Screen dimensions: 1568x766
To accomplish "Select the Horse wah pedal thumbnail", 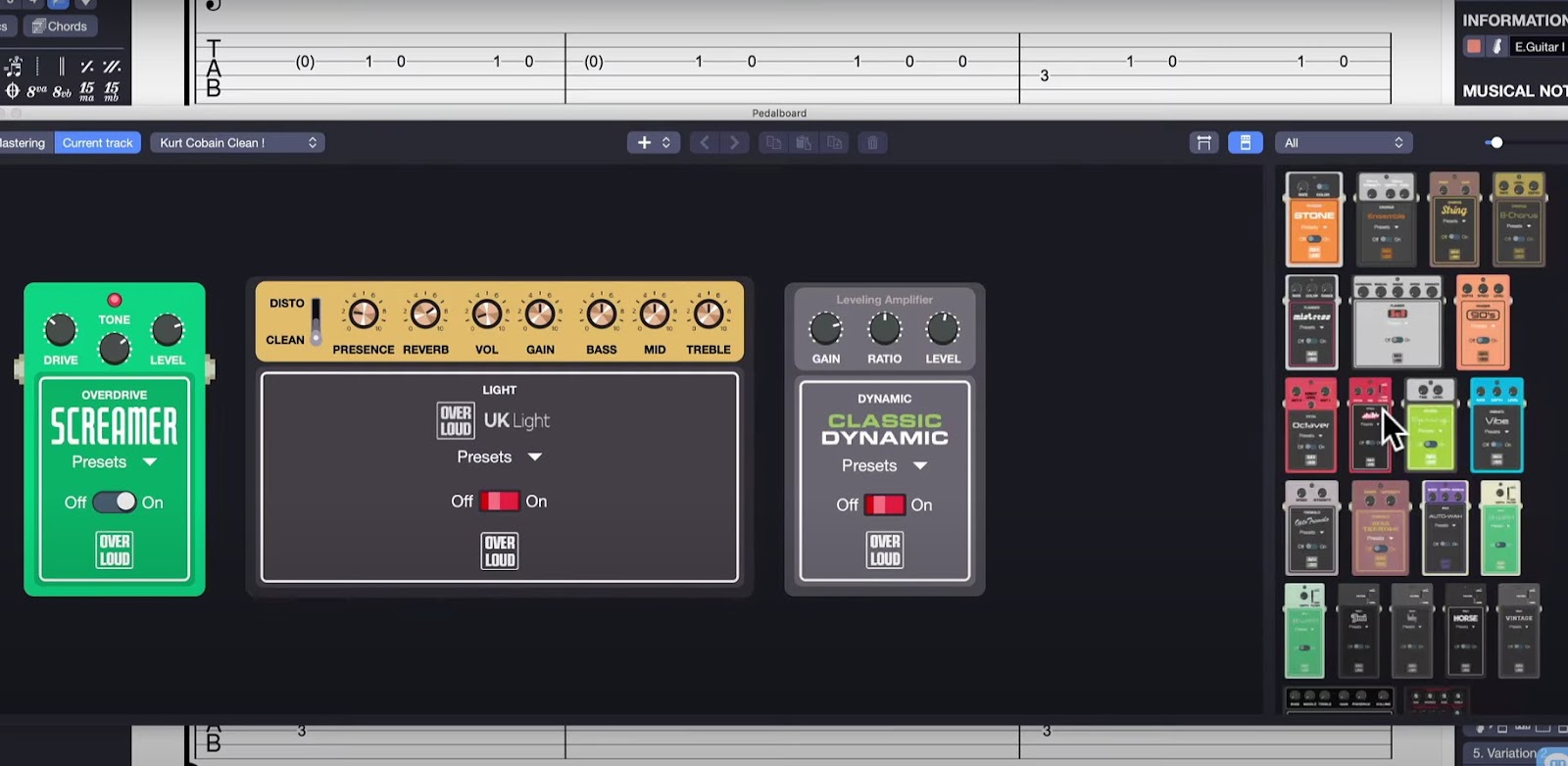I will (1465, 631).
